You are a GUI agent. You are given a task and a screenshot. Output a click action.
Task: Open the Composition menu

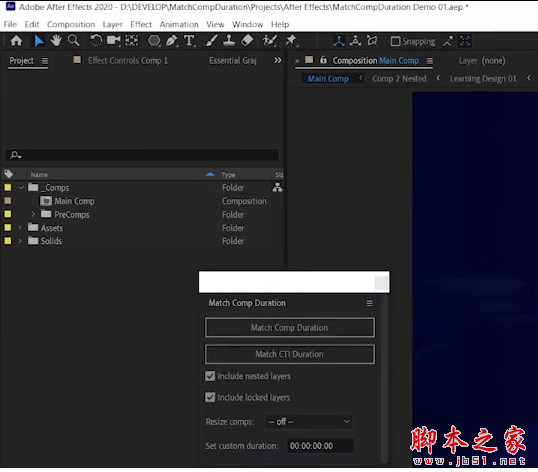71,24
